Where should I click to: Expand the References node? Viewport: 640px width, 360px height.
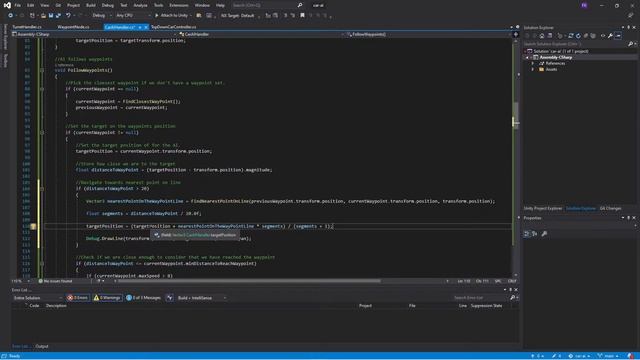pyautogui.click(x=533, y=63)
